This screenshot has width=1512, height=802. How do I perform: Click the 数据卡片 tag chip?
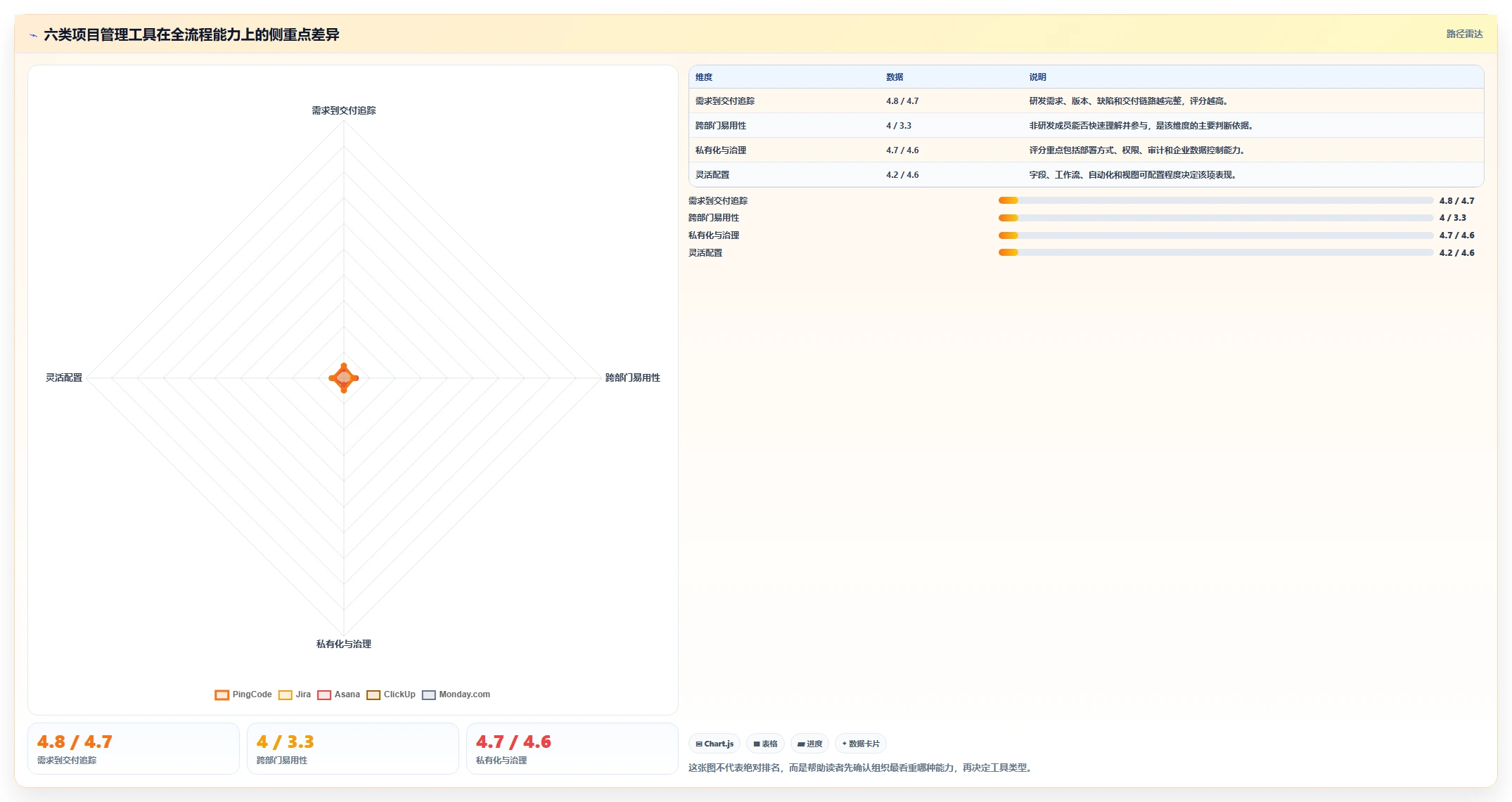[861, 744]
